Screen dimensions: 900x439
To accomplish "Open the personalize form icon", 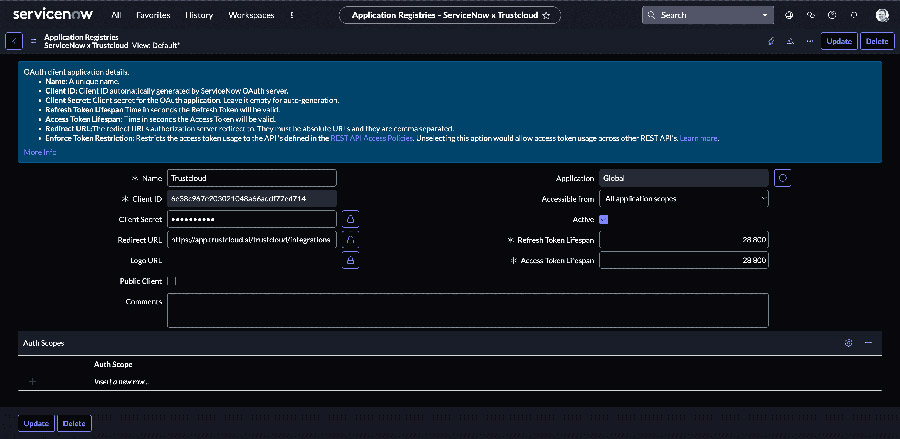I will pyautogui.click(x=790, y=41).
